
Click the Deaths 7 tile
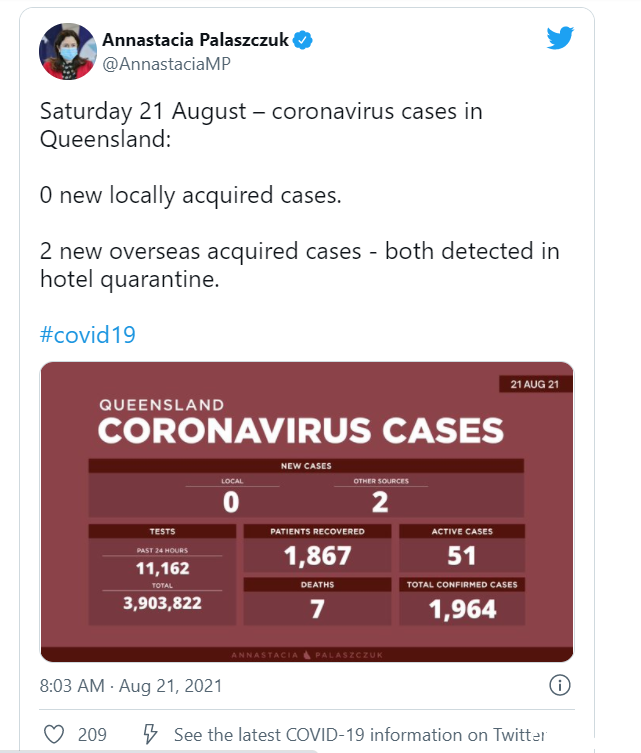[x=317, y=601]
